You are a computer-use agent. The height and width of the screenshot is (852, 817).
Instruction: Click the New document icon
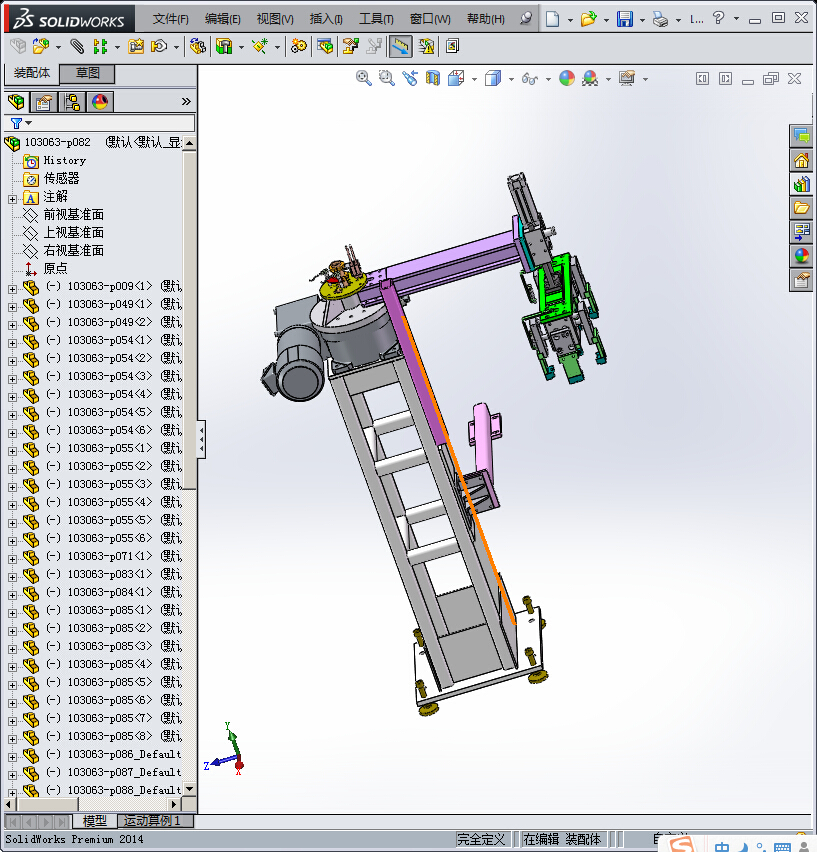tap(552, 19)
